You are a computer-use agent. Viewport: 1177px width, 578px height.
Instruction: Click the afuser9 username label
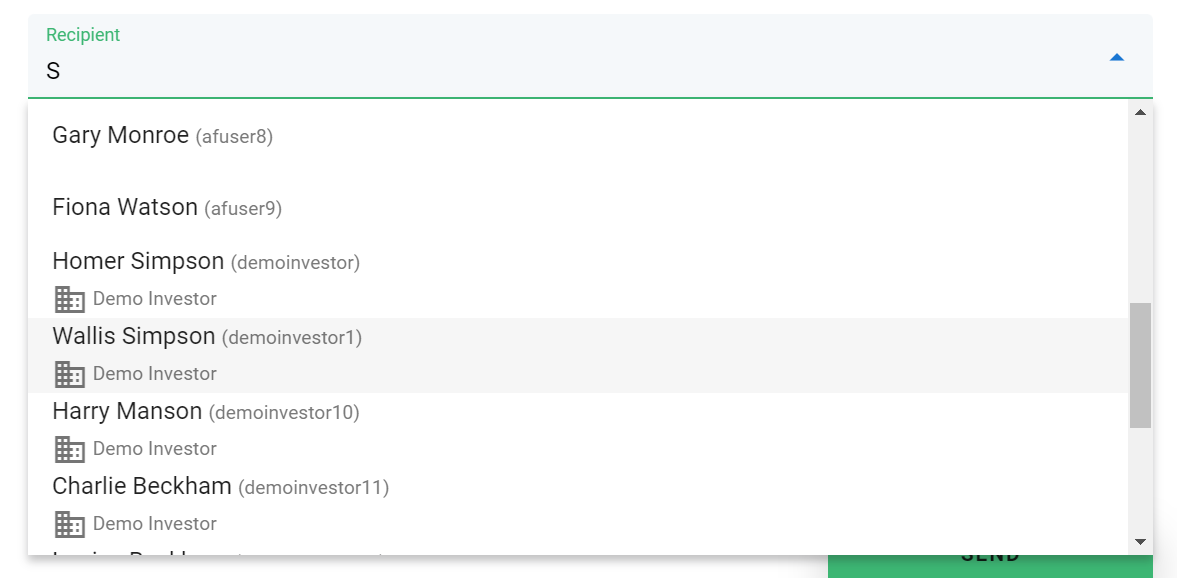(x=243, y=209)
